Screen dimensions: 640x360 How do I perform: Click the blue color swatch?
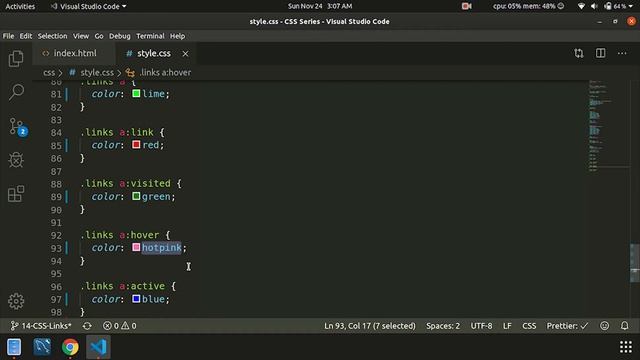(x=136, y=299)
